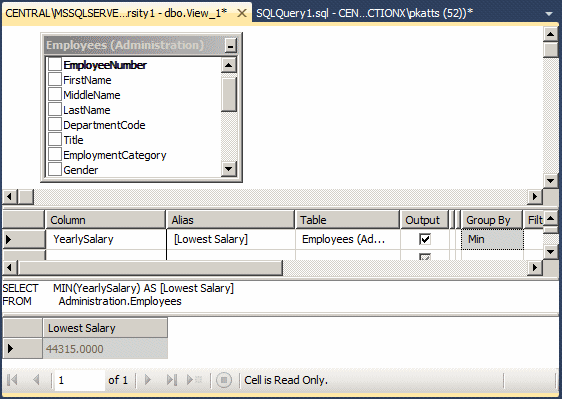Viewport: 562px width, 399px height.
Task: Go to the first results row
Action: coord(13,380)
